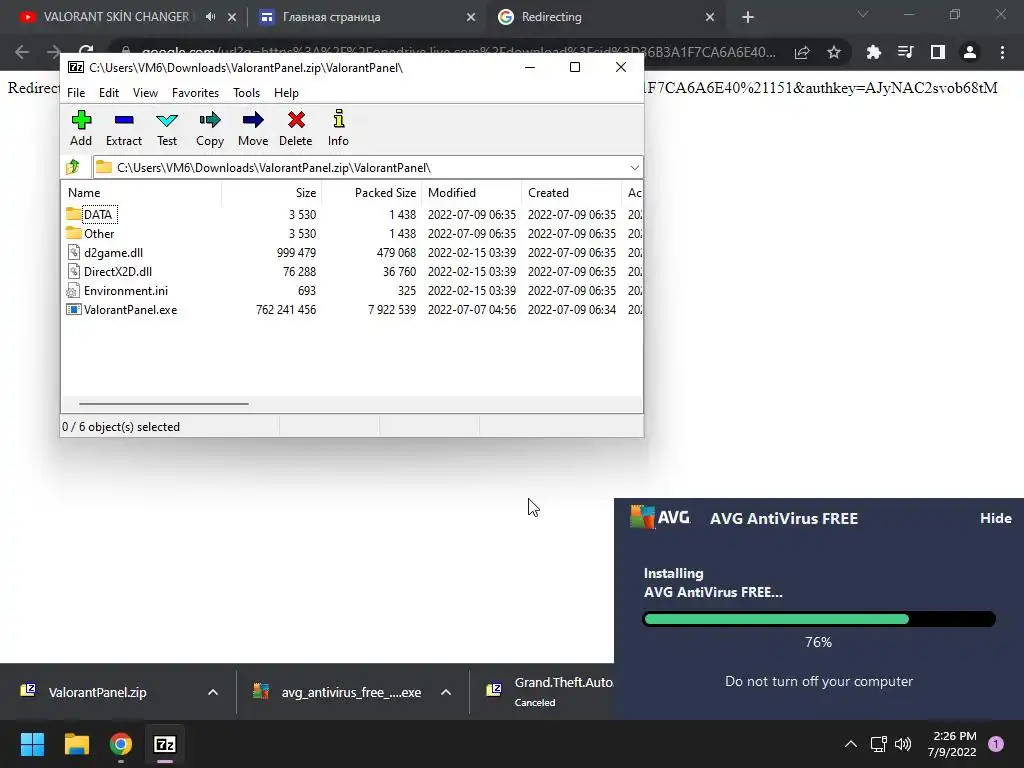Open network status tray icon
Viewport: 1024px width, 768px height.
[x=878, y=744]
